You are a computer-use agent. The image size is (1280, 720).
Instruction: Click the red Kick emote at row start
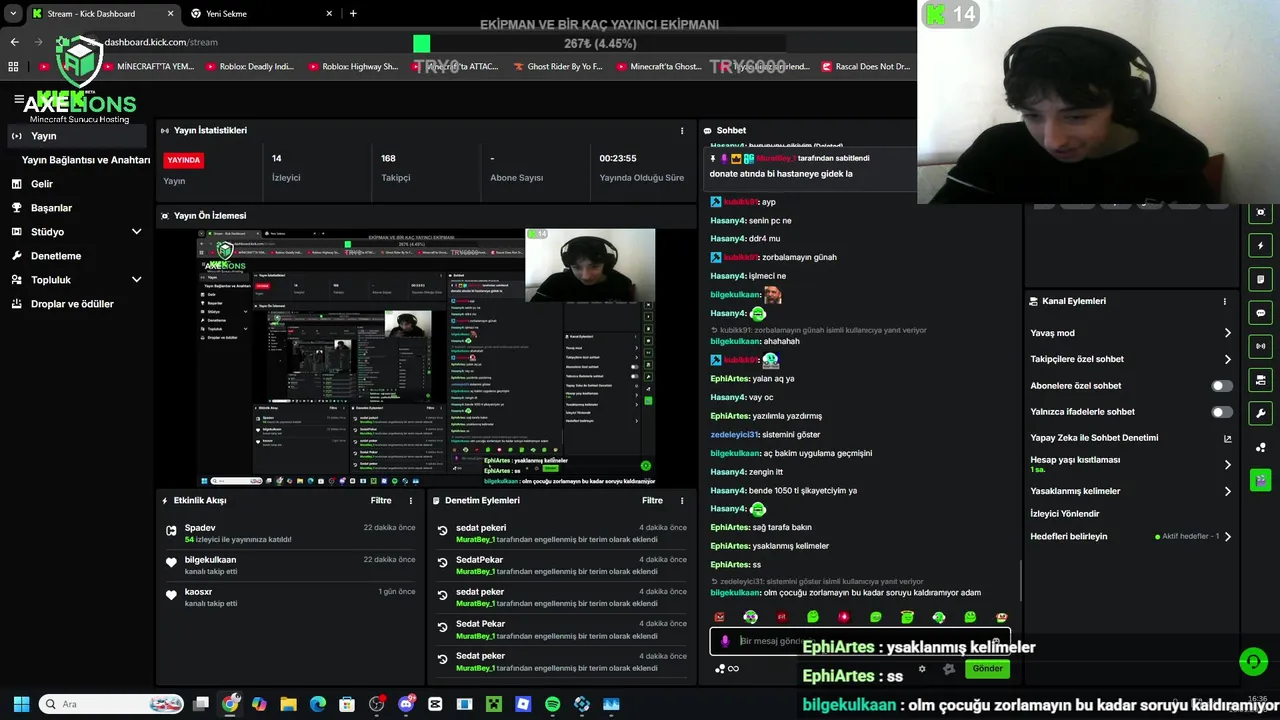click(719, 617)
